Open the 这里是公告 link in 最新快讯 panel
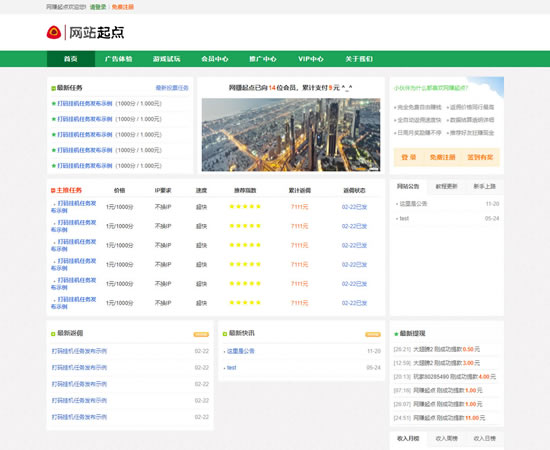 pos(241,351)
